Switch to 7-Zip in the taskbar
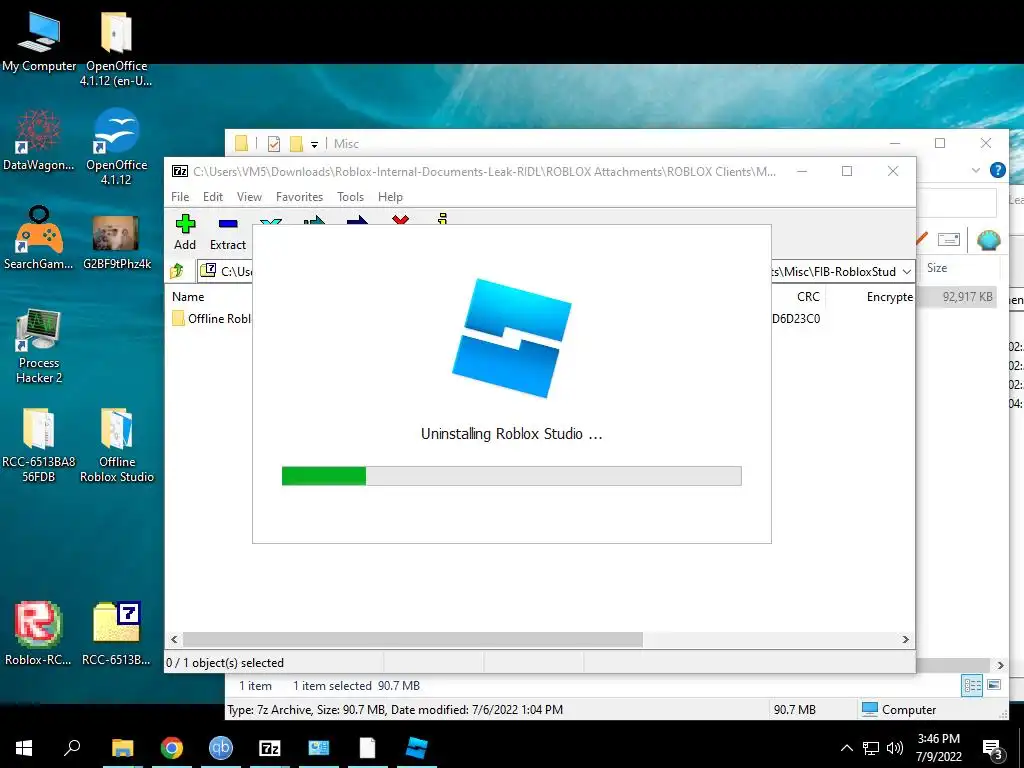This screenshot has height=768, width=1024. [270, 748]
